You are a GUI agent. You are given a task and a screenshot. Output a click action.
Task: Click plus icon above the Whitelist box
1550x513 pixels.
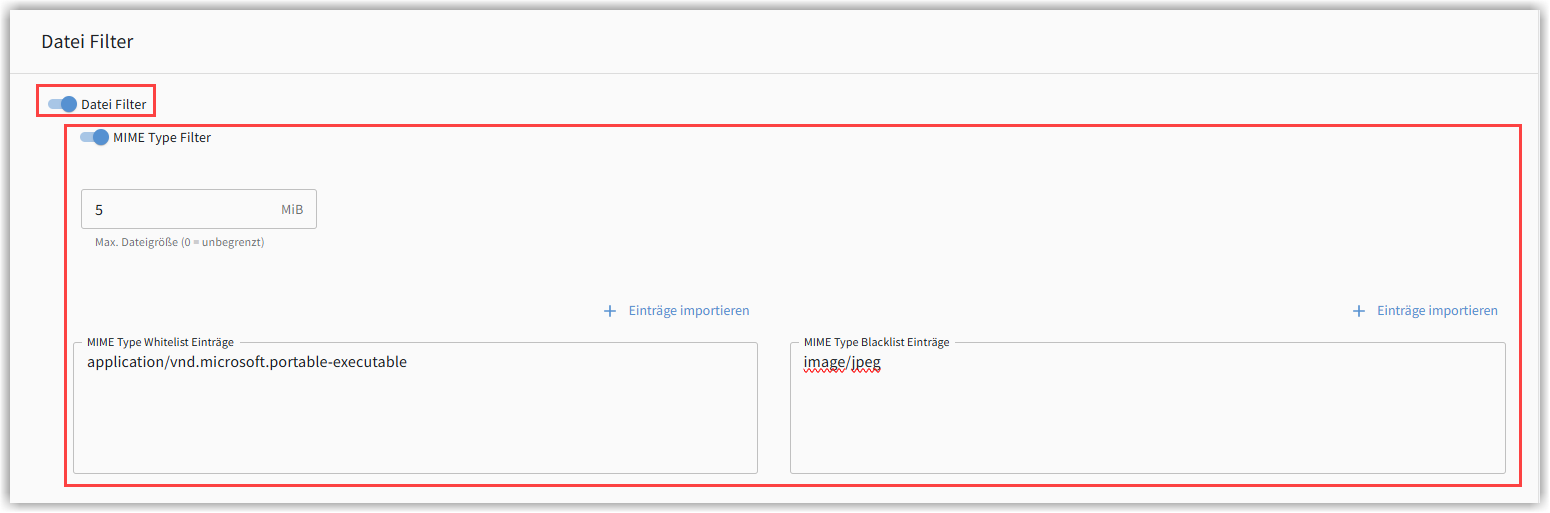tap(610, 311)
